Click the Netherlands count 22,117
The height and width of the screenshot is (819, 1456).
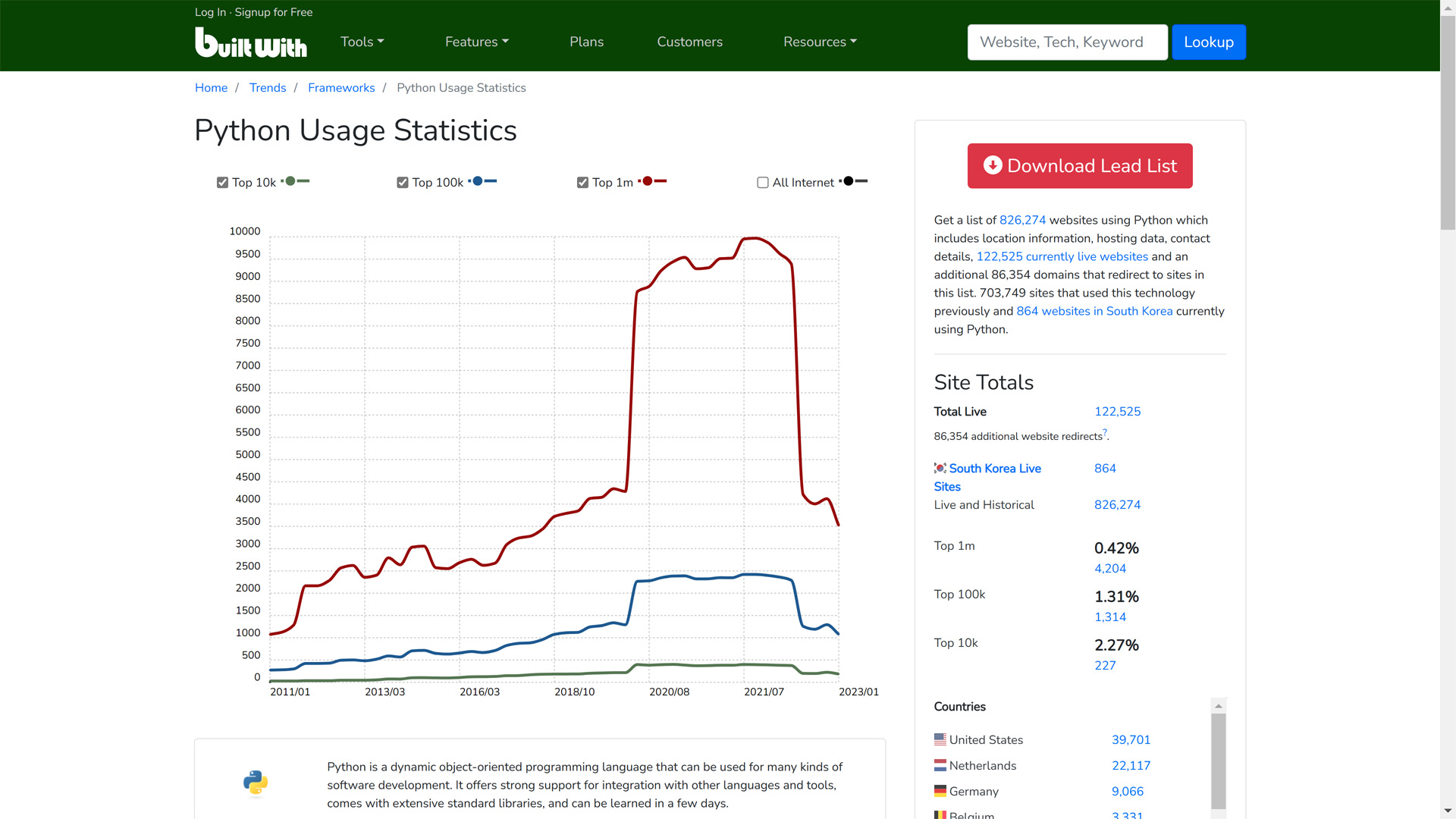click(1131, 765)
